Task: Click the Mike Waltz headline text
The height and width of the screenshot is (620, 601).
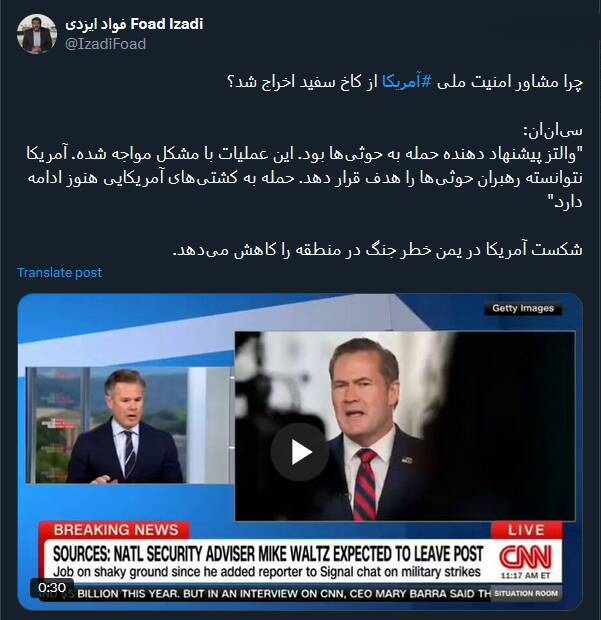Action: [x=268, y=554]
